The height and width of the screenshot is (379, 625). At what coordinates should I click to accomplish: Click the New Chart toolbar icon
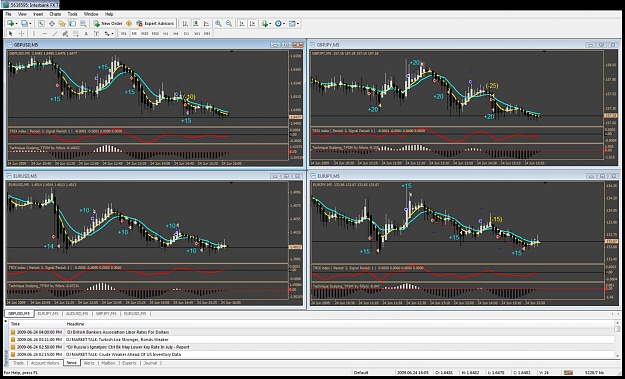pos(10,24)
